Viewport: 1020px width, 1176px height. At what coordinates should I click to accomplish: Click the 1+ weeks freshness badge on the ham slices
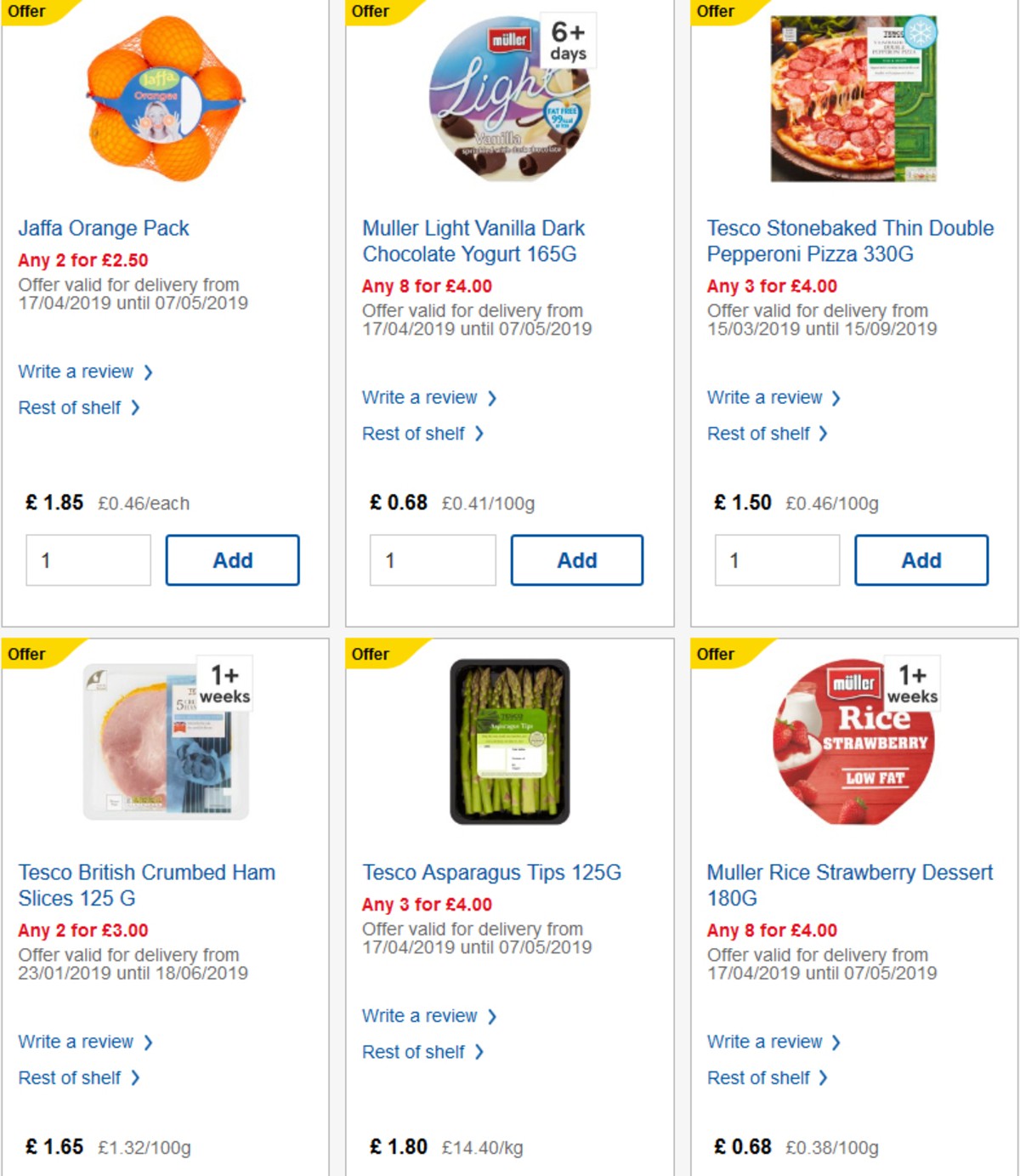(224, 685)
